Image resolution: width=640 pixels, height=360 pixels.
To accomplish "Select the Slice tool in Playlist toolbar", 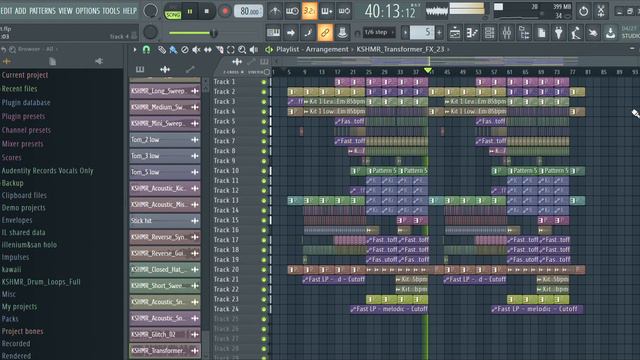I will (220, 50).
